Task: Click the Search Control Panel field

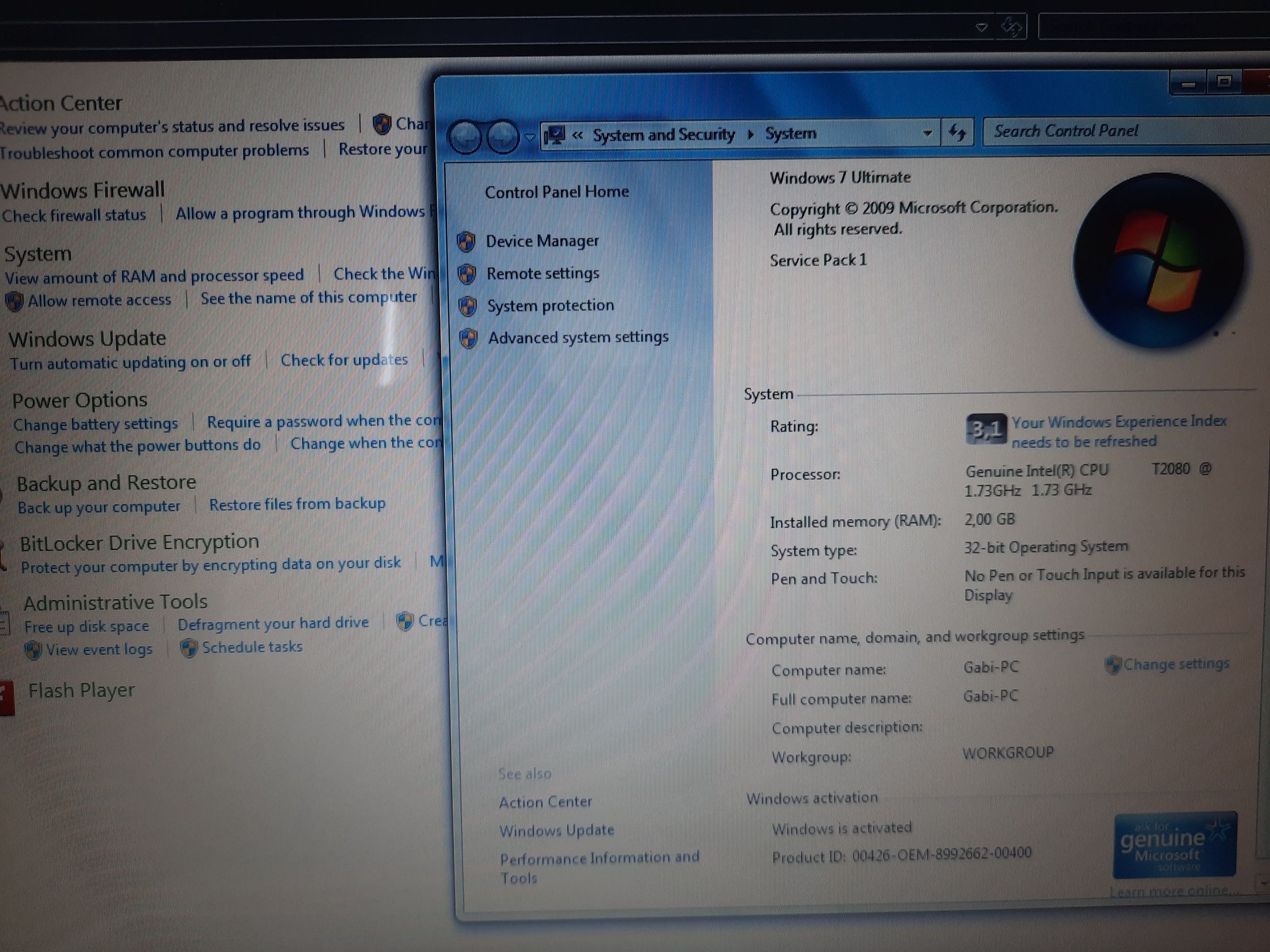Action: coord(1126,131)
